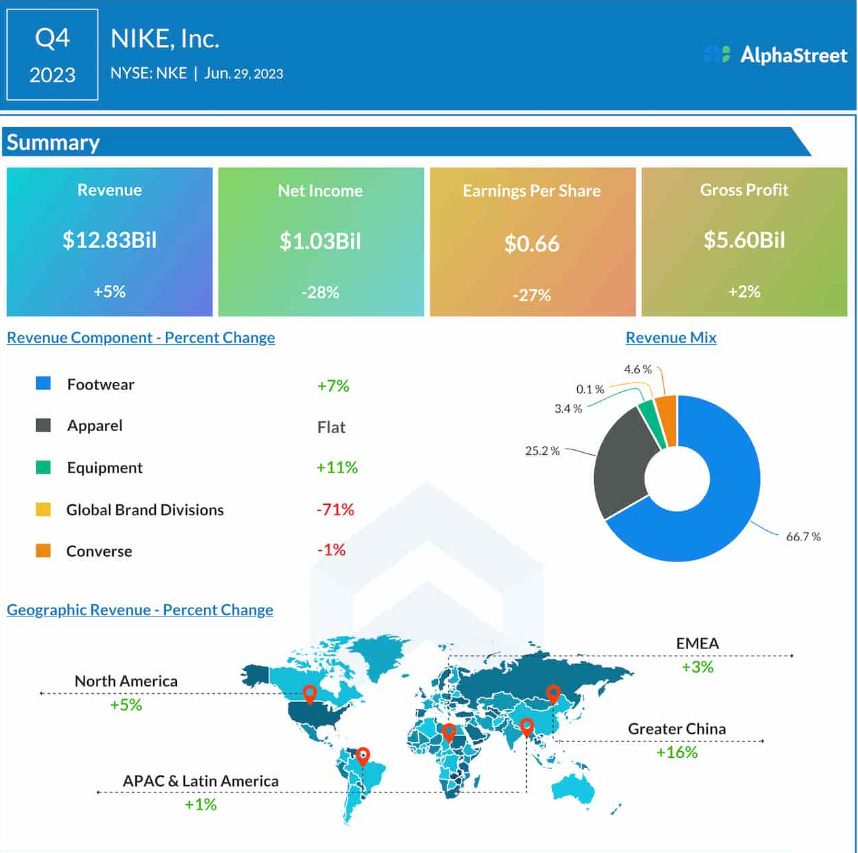The height and width of the screenshot is (853, 858).
Task: Click the Equipment '+11%' value
Action: click(337, 467)
